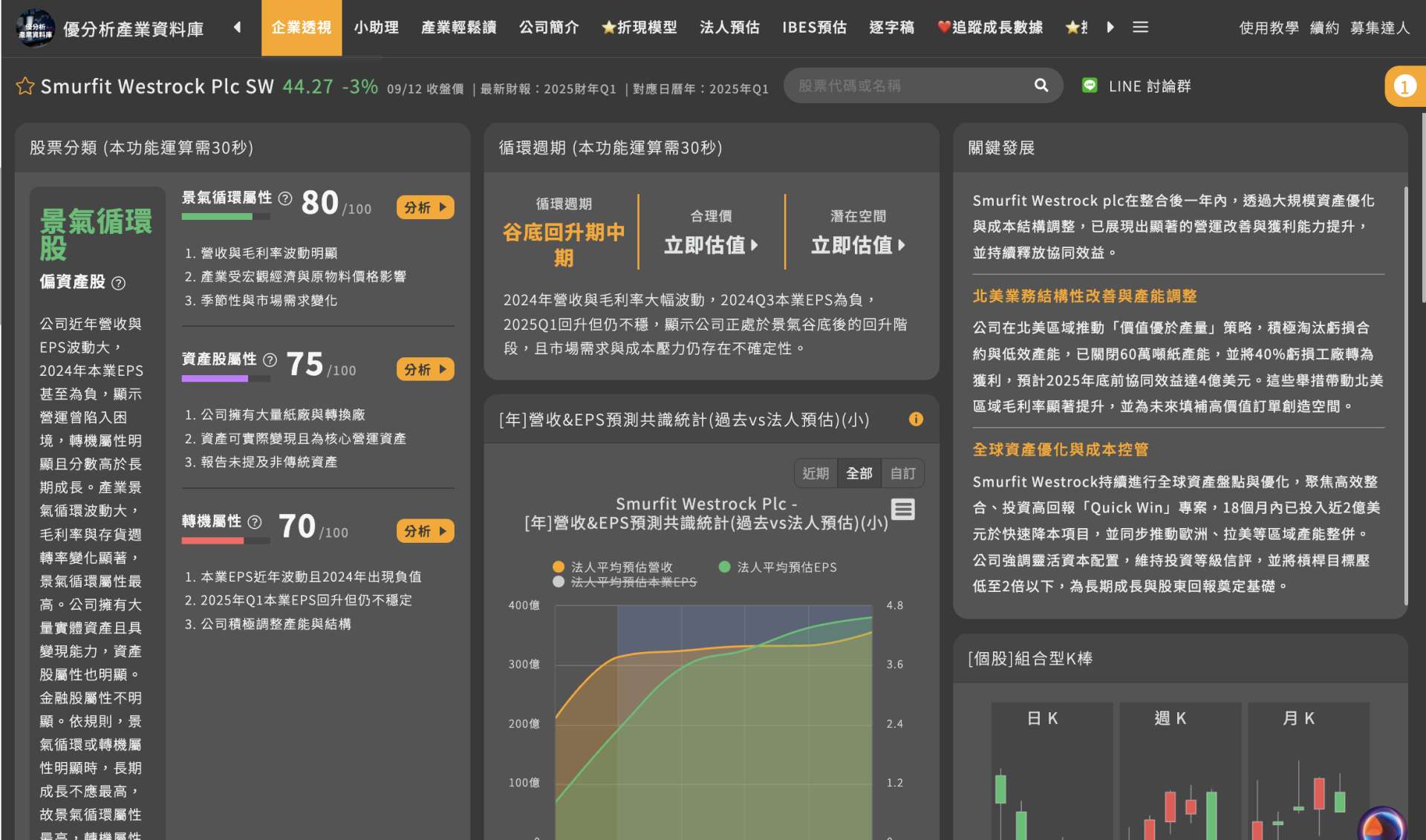Select 自訂 chart range
The height and width of the screenshot is (840, 1426).
pos(903,473)
